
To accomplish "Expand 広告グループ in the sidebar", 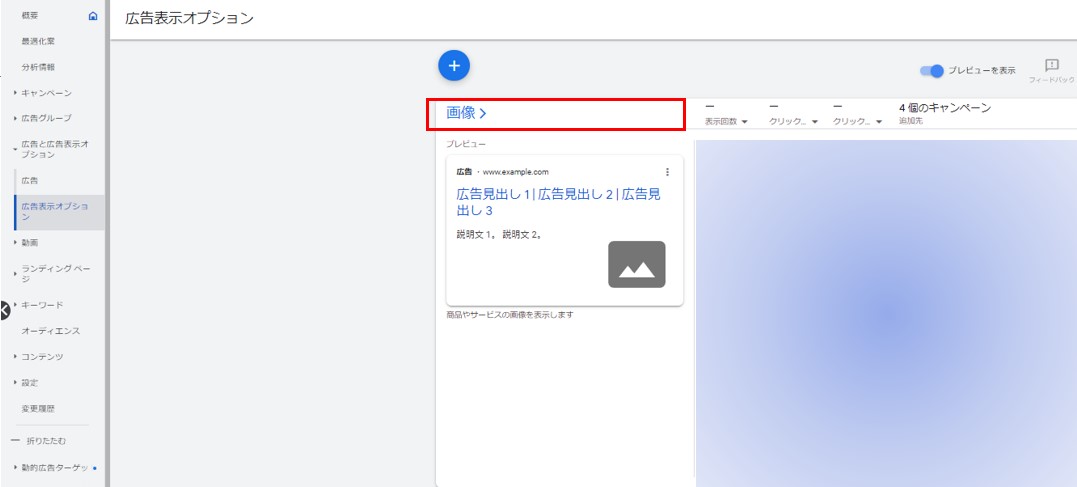I will 15,118.
